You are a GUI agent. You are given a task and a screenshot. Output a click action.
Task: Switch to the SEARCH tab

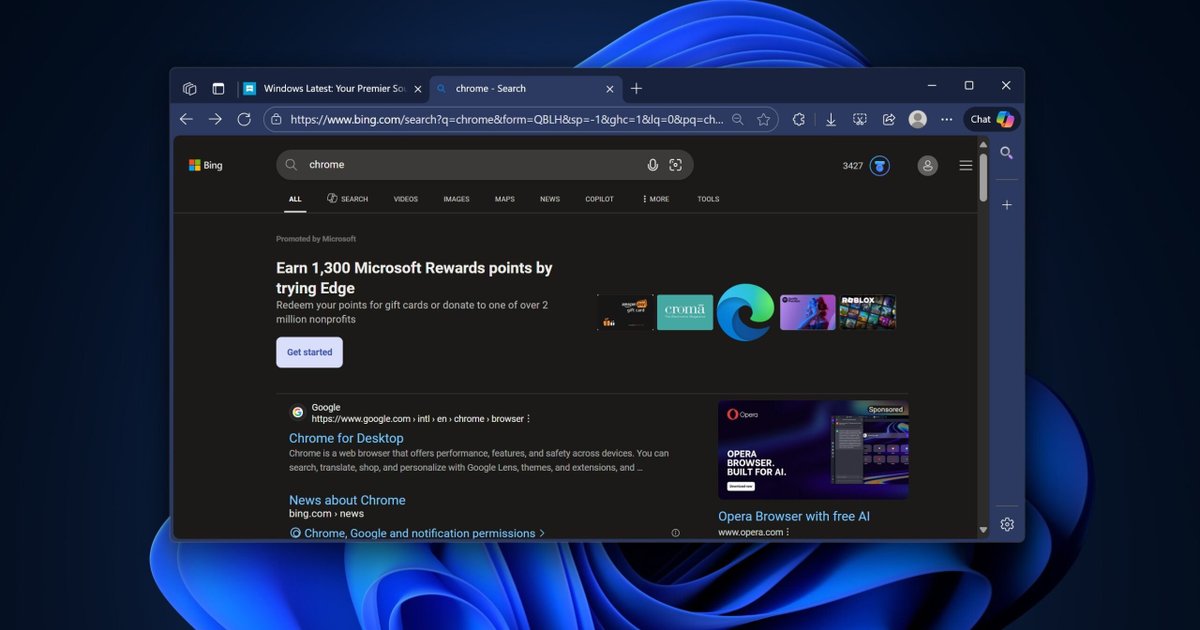tap(347, 199)
